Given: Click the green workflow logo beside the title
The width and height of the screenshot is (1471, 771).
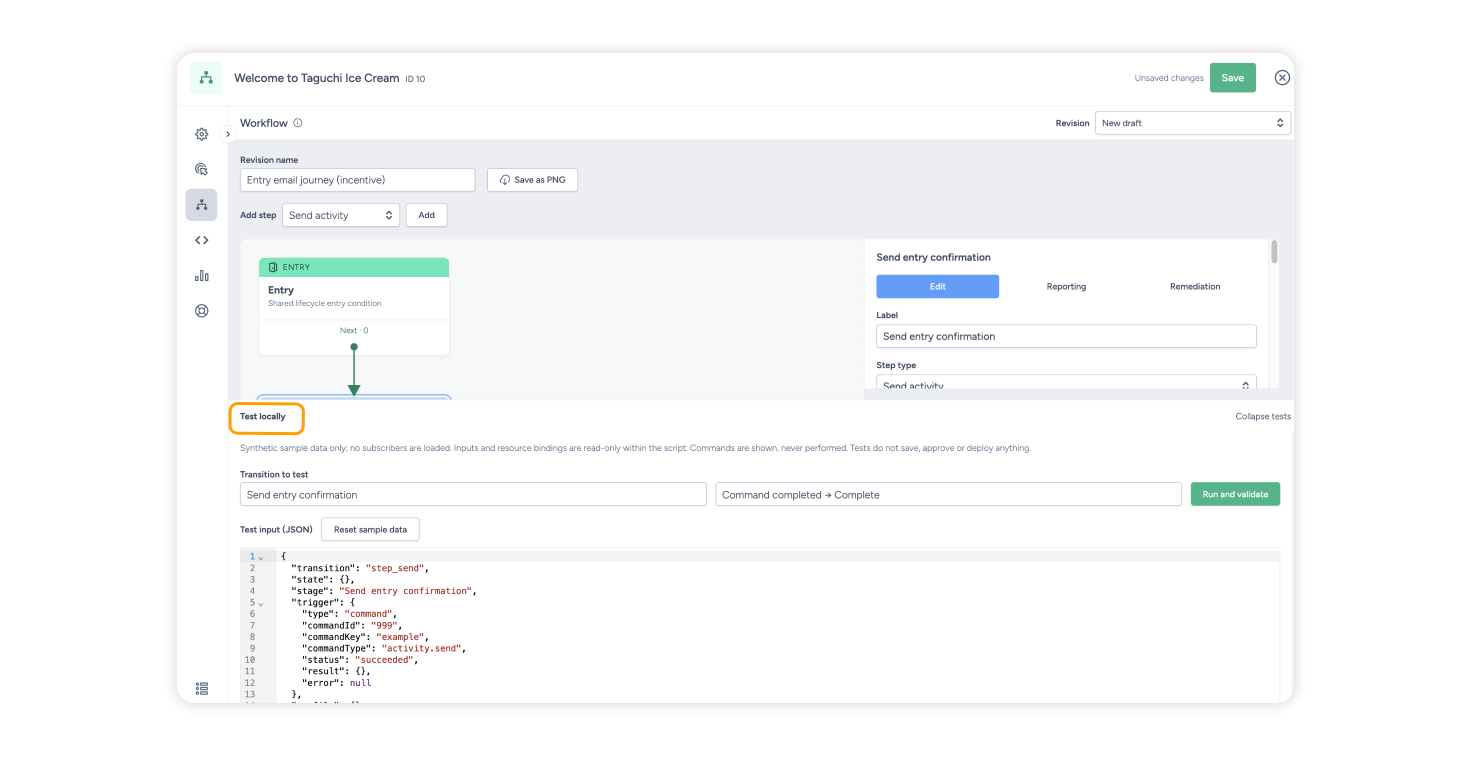Looking at the screenshot, I should click(x=206, y=78).
